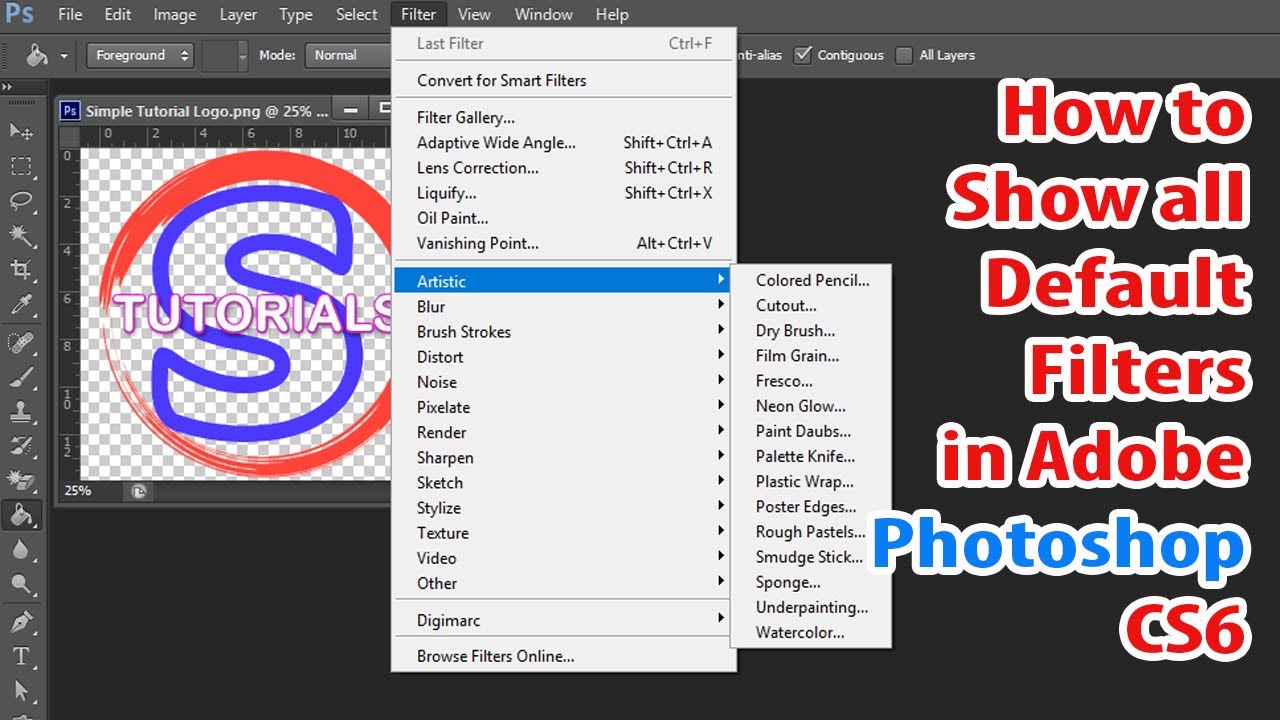Open the Edit menu
Viewport: 1280px width, 720px height.
(118, 14)
